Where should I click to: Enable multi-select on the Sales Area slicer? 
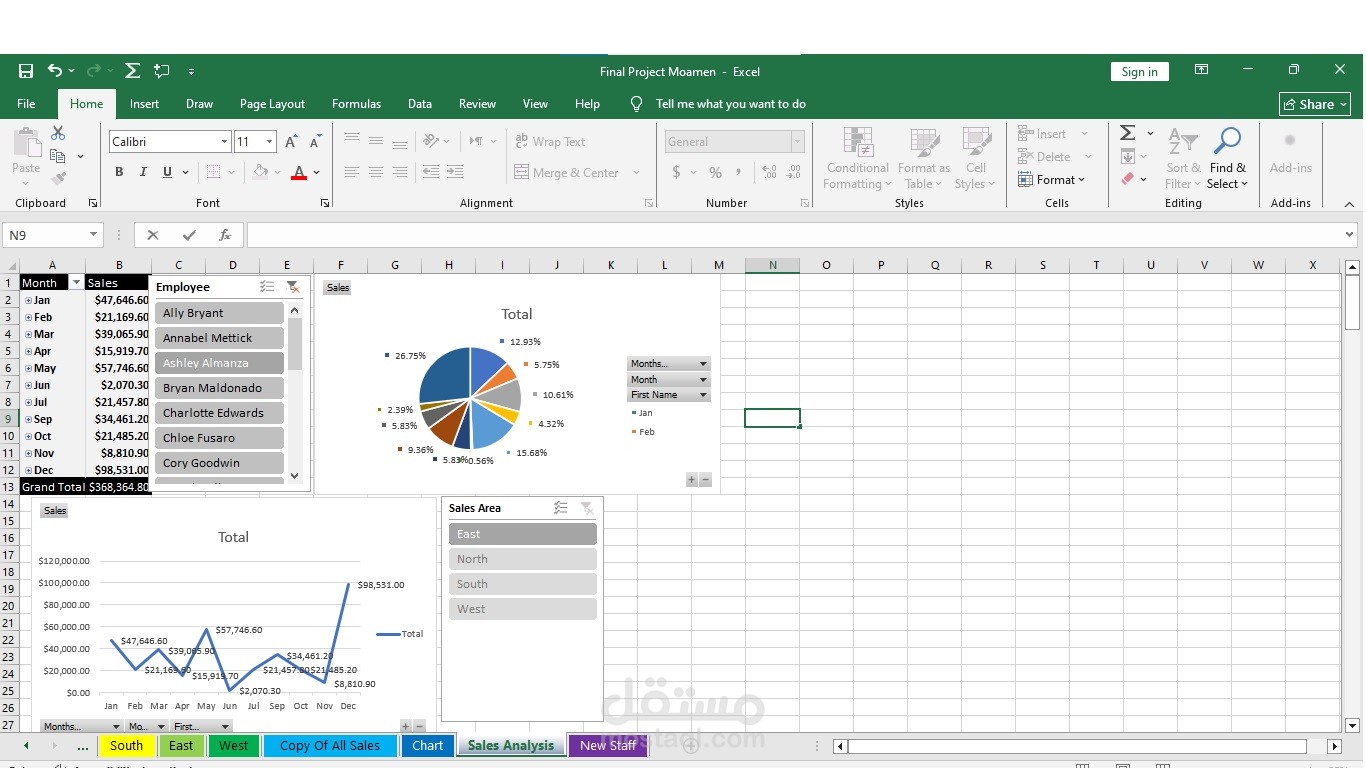point(560,507)
